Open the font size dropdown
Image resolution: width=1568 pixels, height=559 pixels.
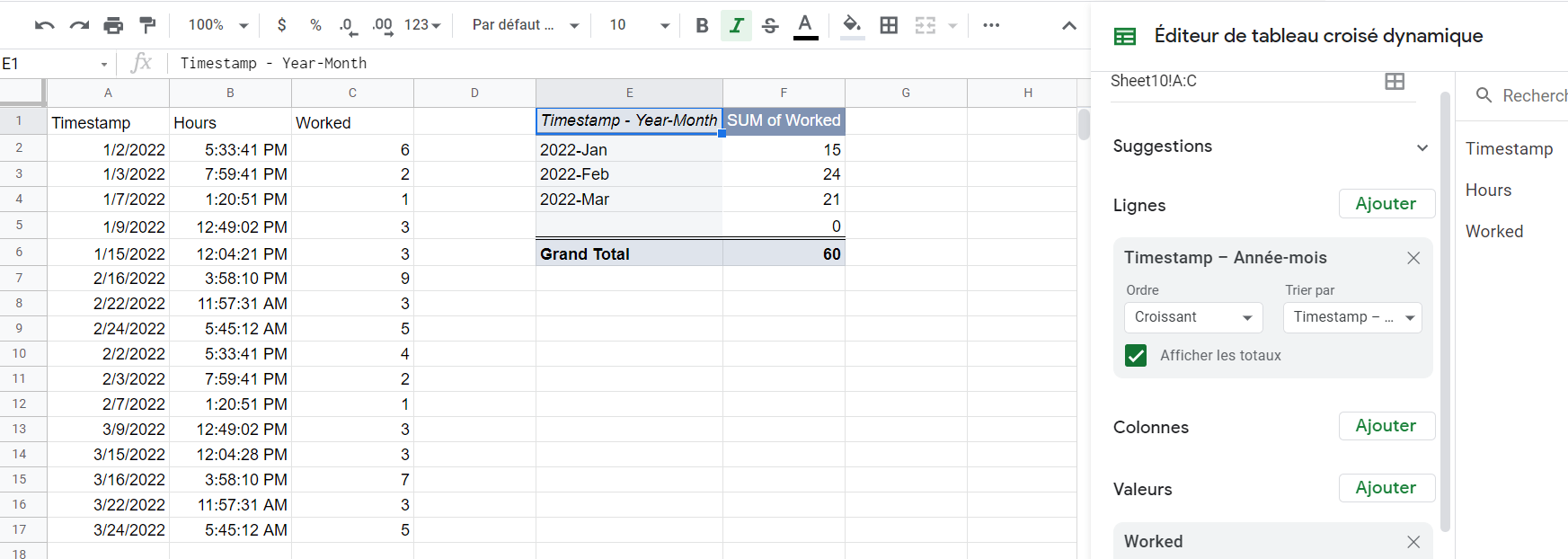tap(640, 25)
